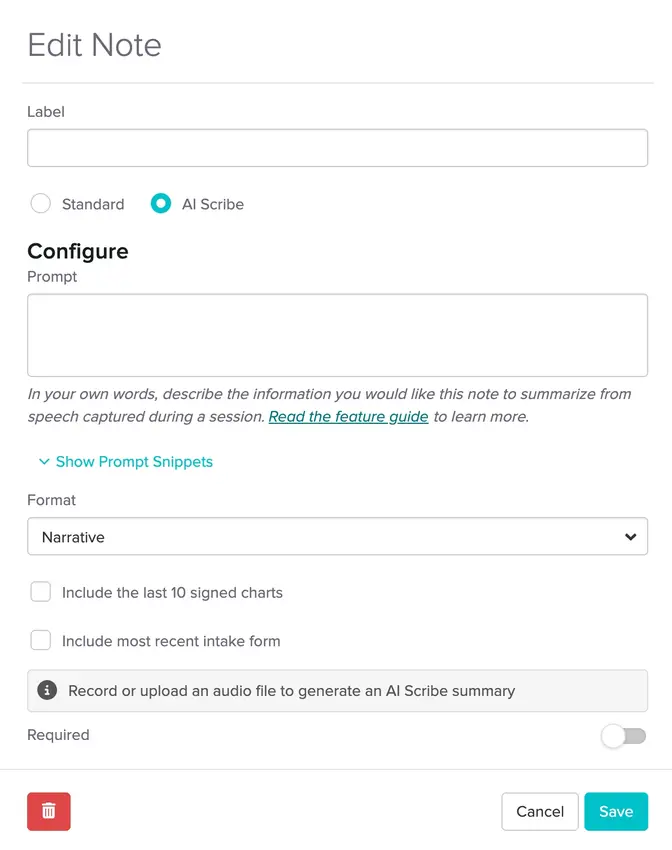The width and height of the screenshot is (672, 850).
Task: Open the Format dropdown showing Narrative
Action: 337,537
